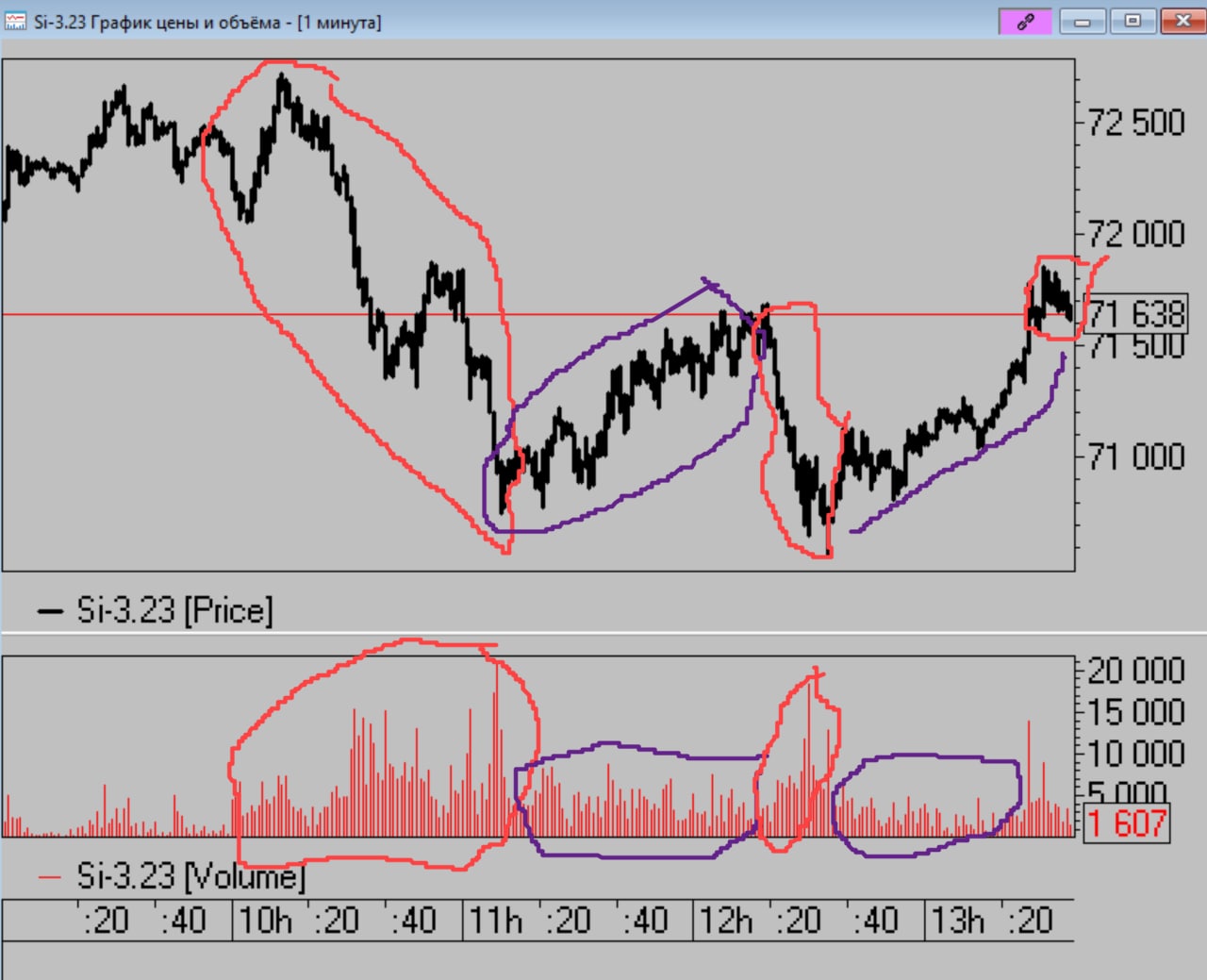Image resolution: width=1207 pixels, height=980 pixels.
Task: Open the chart window system menu icon
Action: tap(15, 21)
